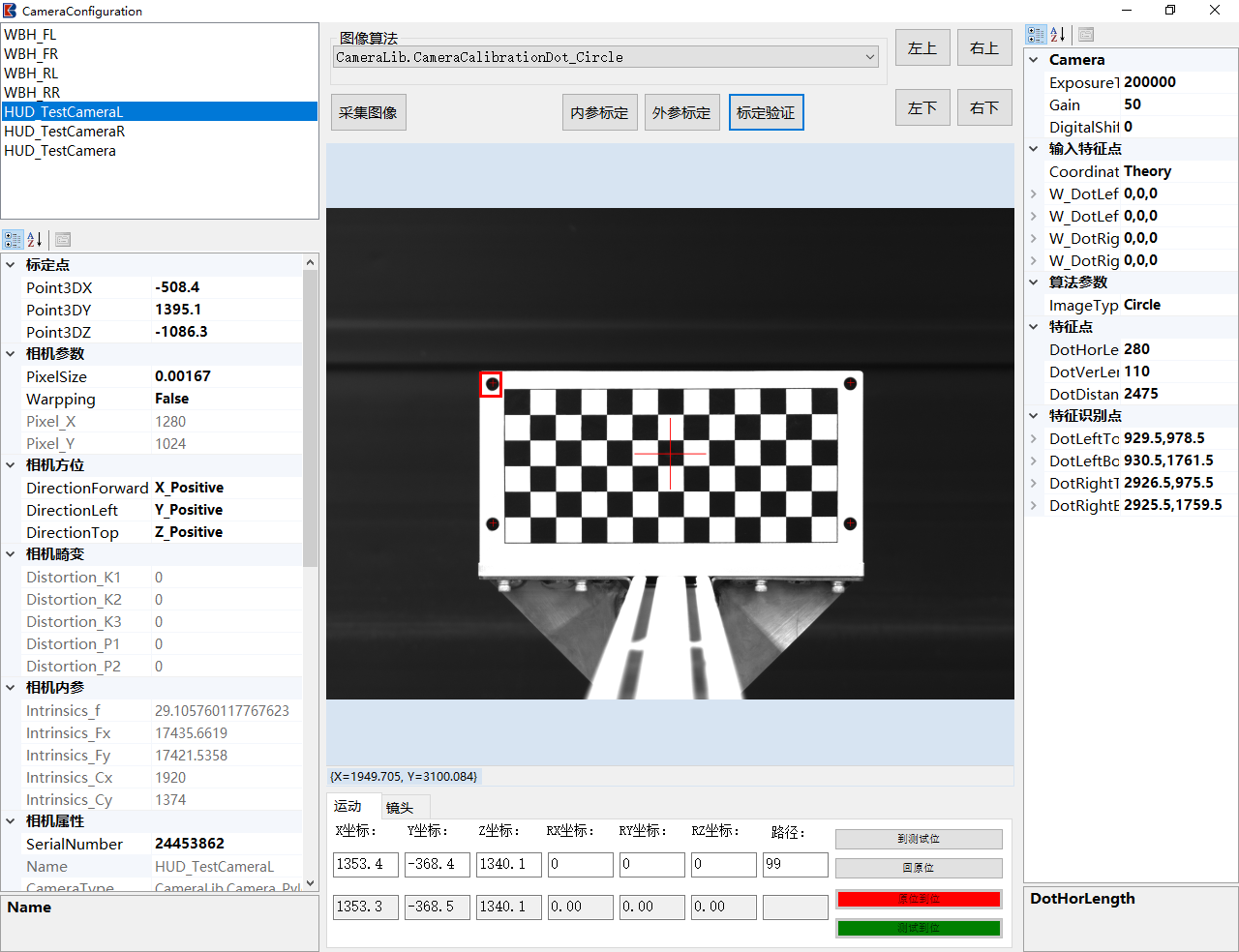Select WBH_RL in camera list

[x=160, y=73]
